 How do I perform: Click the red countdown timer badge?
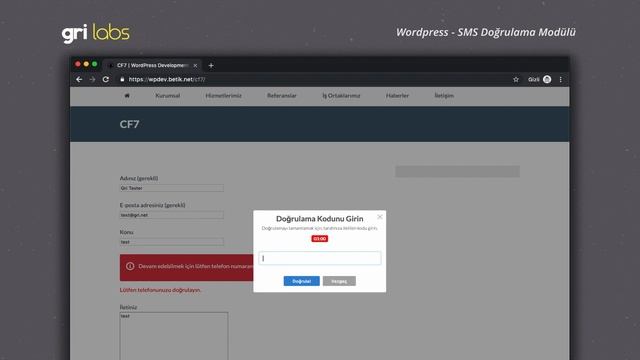click(320, 239)
